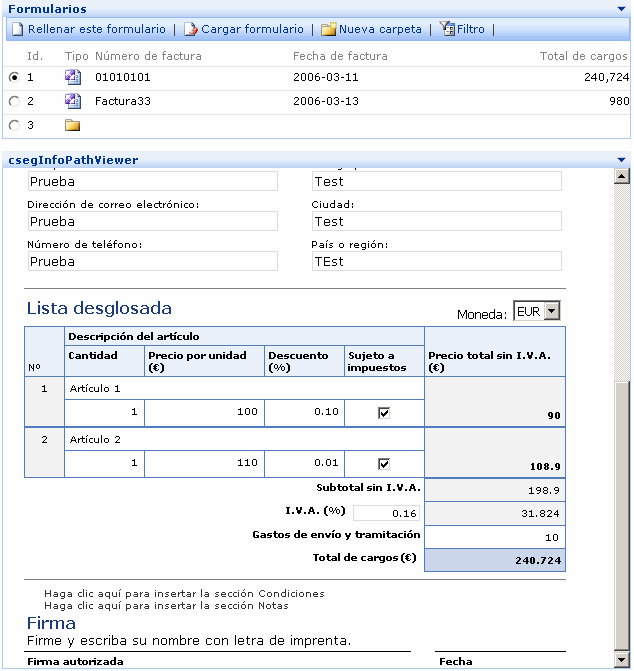Click the Artículo 2 description field
The image size is (634, 671).
point(244,439)
